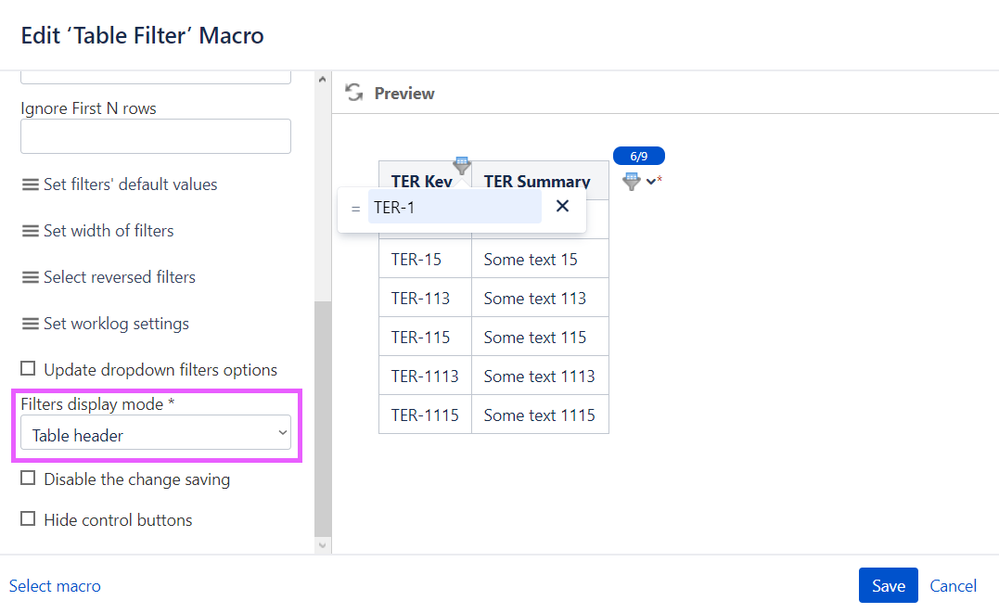The height and width of the screenshot is (612, 999).
Task: Open Filters display mode dropdown
Action: pos(155,433)
